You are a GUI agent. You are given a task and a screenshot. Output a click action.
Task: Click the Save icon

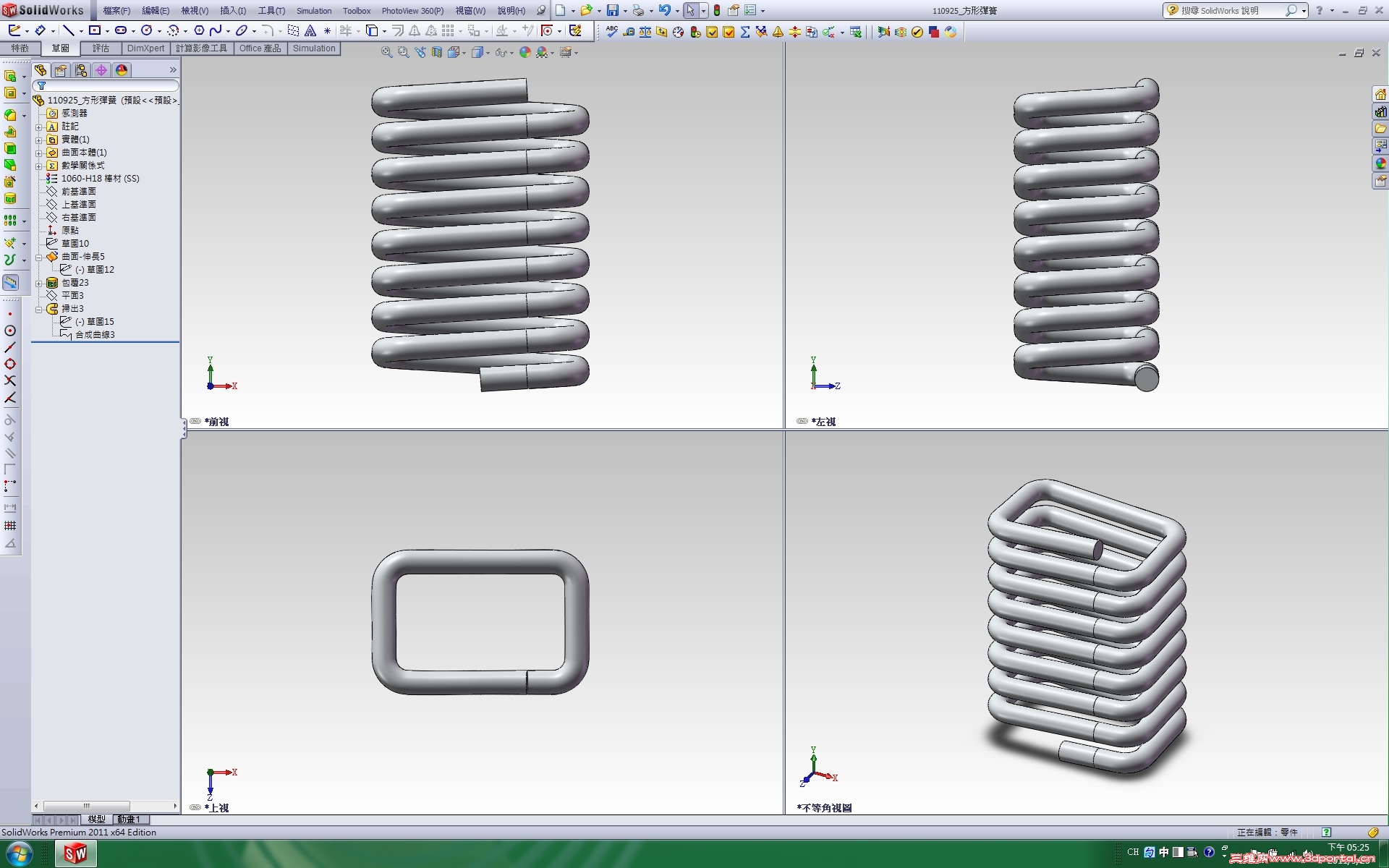pyautogui.click(x=612, y=10)
